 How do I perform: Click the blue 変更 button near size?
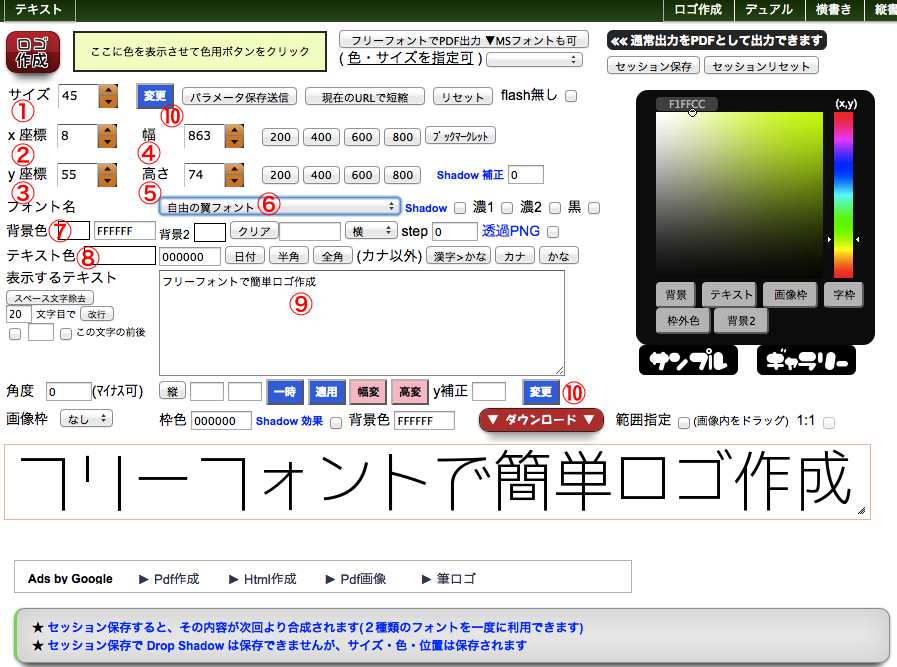[x=154, y=96]
